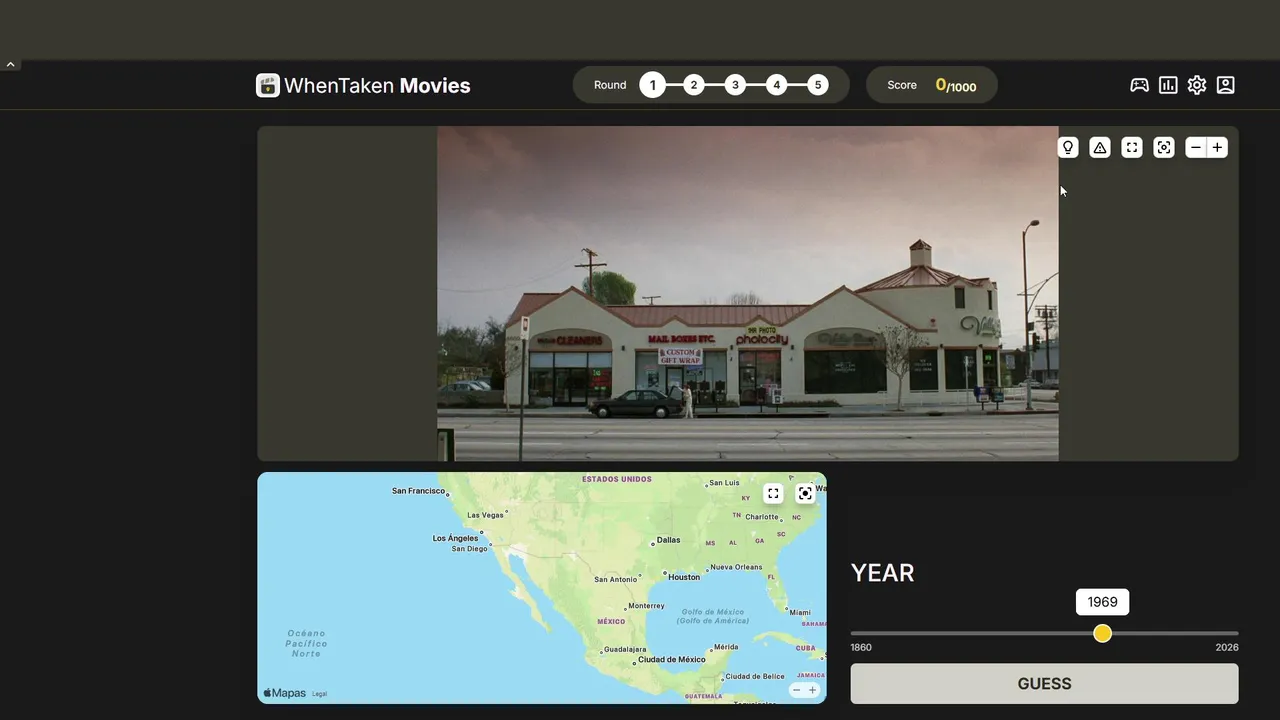Screen dimensions: 1280x720
Task: Click the warning triangle report icon
Action: [1100, 147]
